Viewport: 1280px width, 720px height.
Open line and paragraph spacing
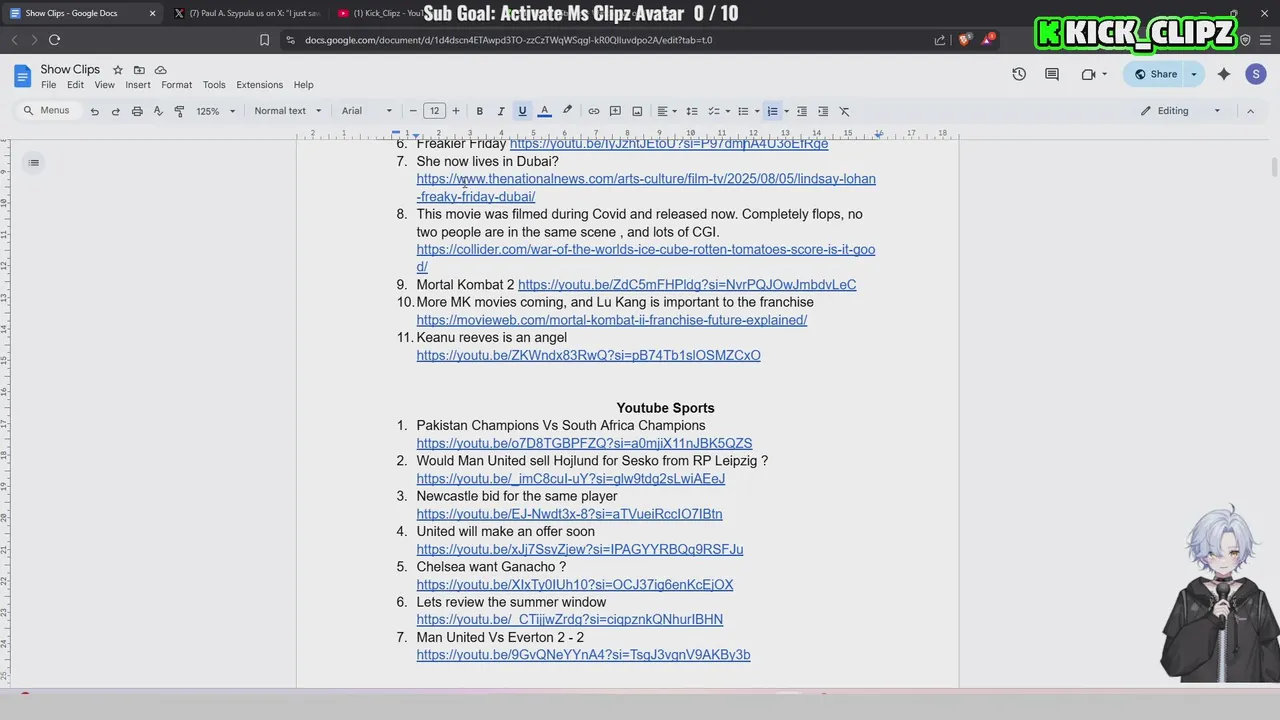(691, 111)
